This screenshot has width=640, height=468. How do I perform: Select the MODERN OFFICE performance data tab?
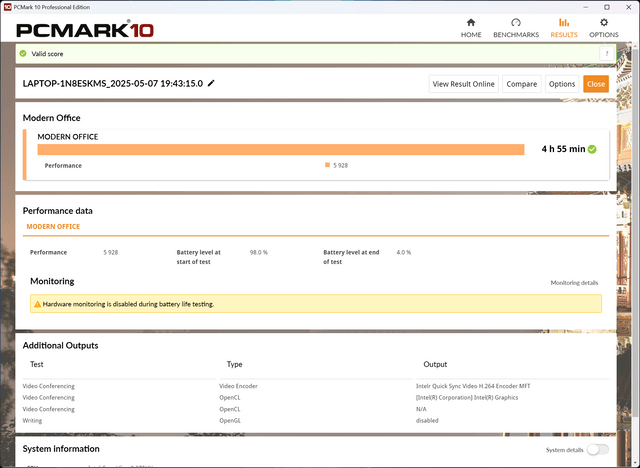[53, 226]
